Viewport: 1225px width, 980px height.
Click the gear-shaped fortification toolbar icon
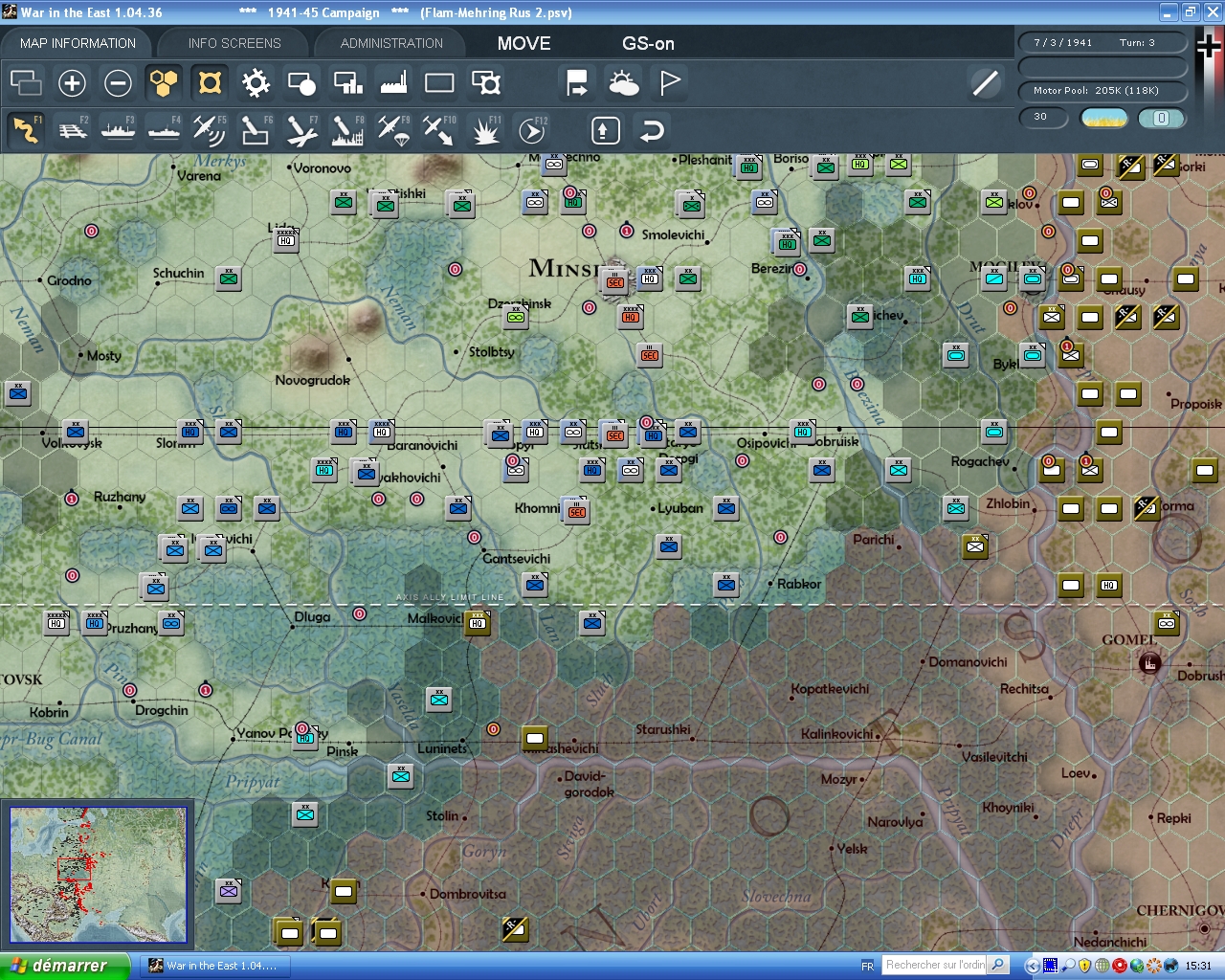point(256,83)
